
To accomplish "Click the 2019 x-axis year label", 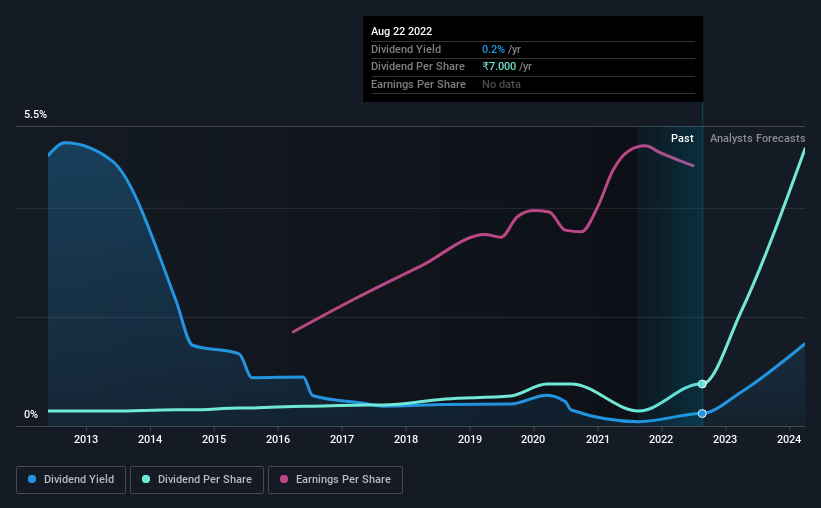I will tap(470, 439).
